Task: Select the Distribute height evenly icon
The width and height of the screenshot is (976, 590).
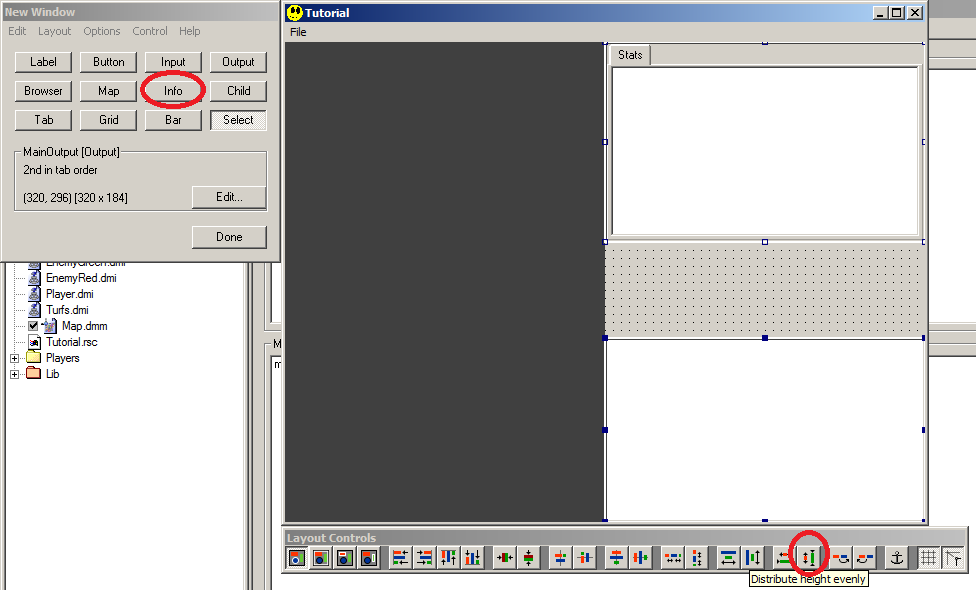Action: pyautogui.click(x=808, y=557)
